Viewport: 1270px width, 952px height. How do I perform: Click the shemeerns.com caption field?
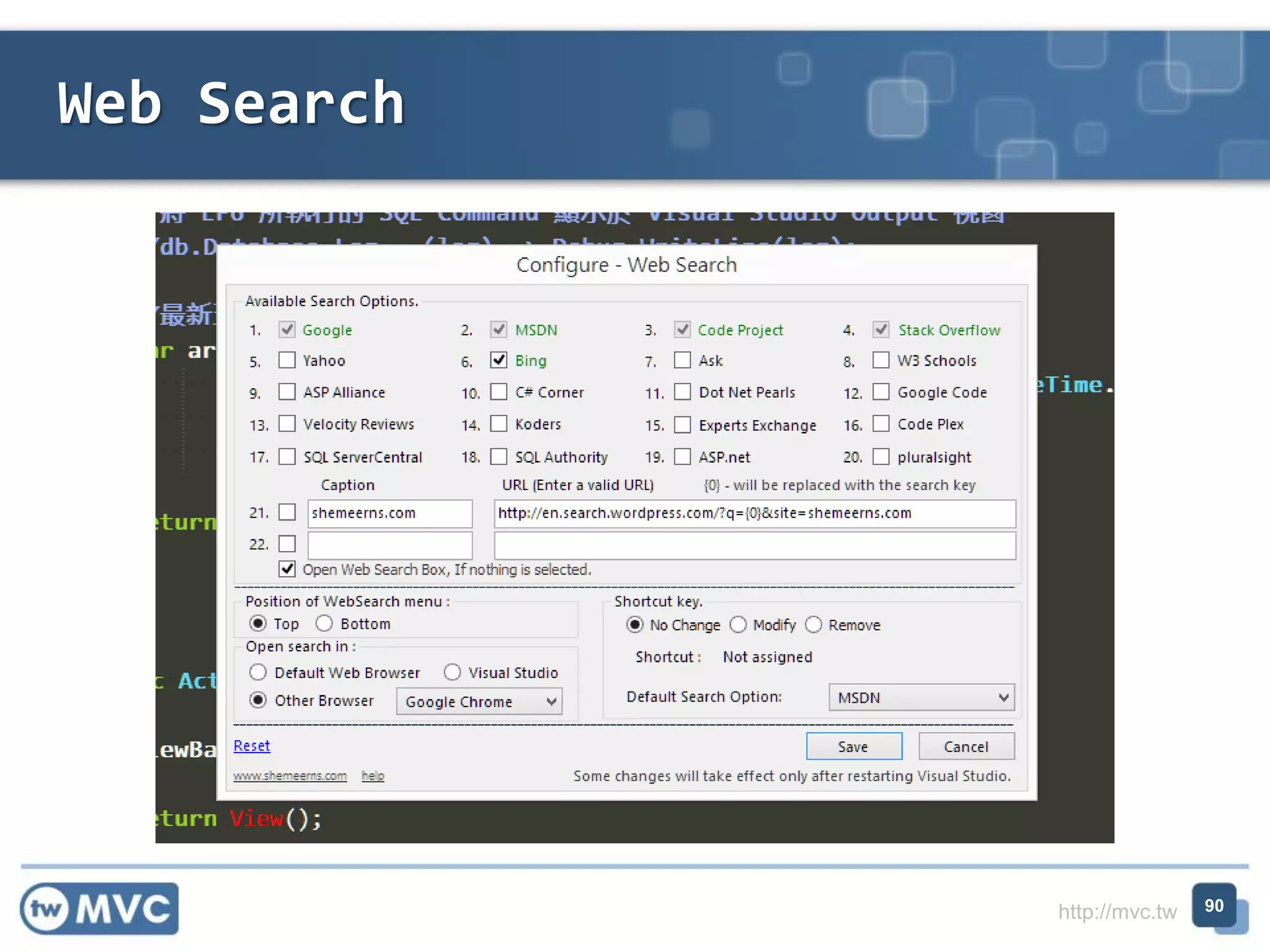390,514
